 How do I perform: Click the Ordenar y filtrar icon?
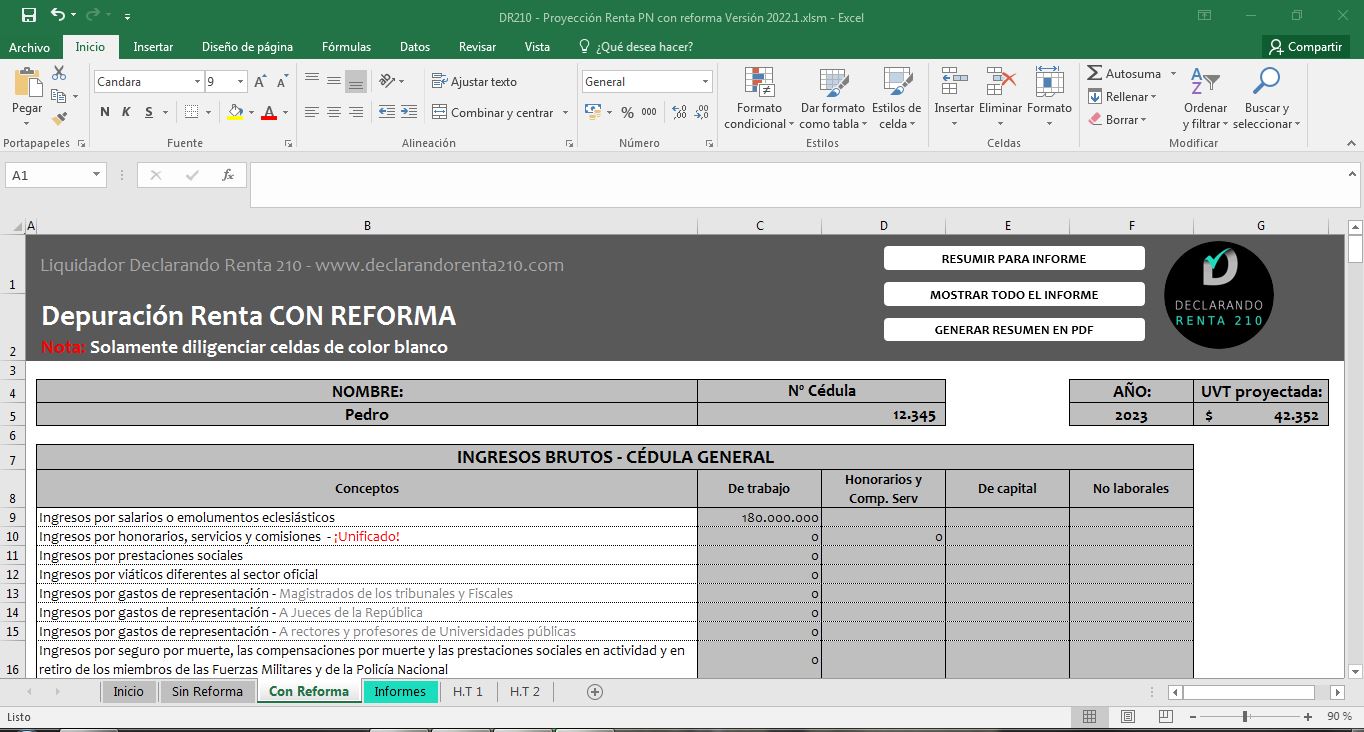(x=1205, y=82)
